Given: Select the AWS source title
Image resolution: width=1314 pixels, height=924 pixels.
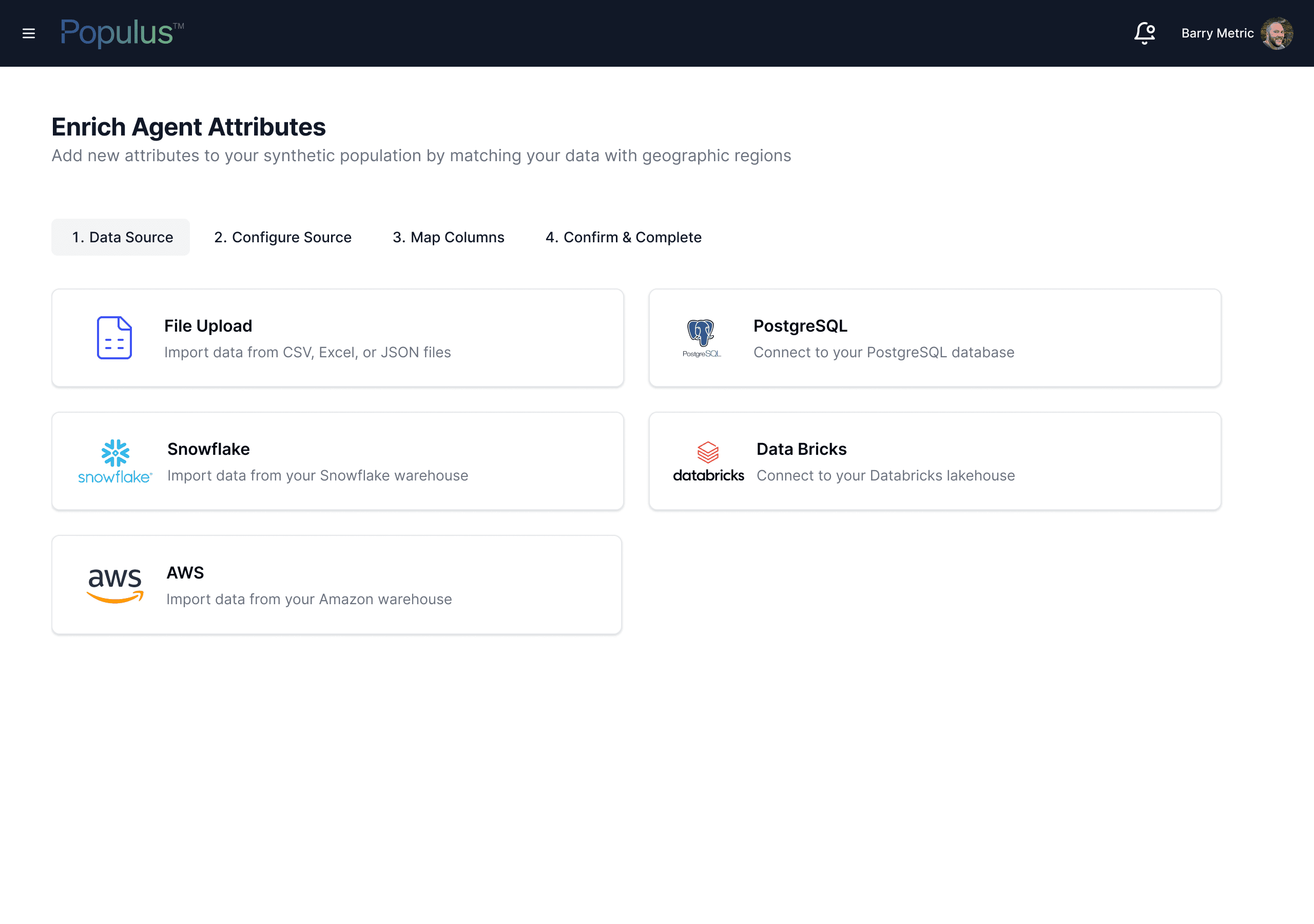Looking at the screenshot, I should point(185,572).
